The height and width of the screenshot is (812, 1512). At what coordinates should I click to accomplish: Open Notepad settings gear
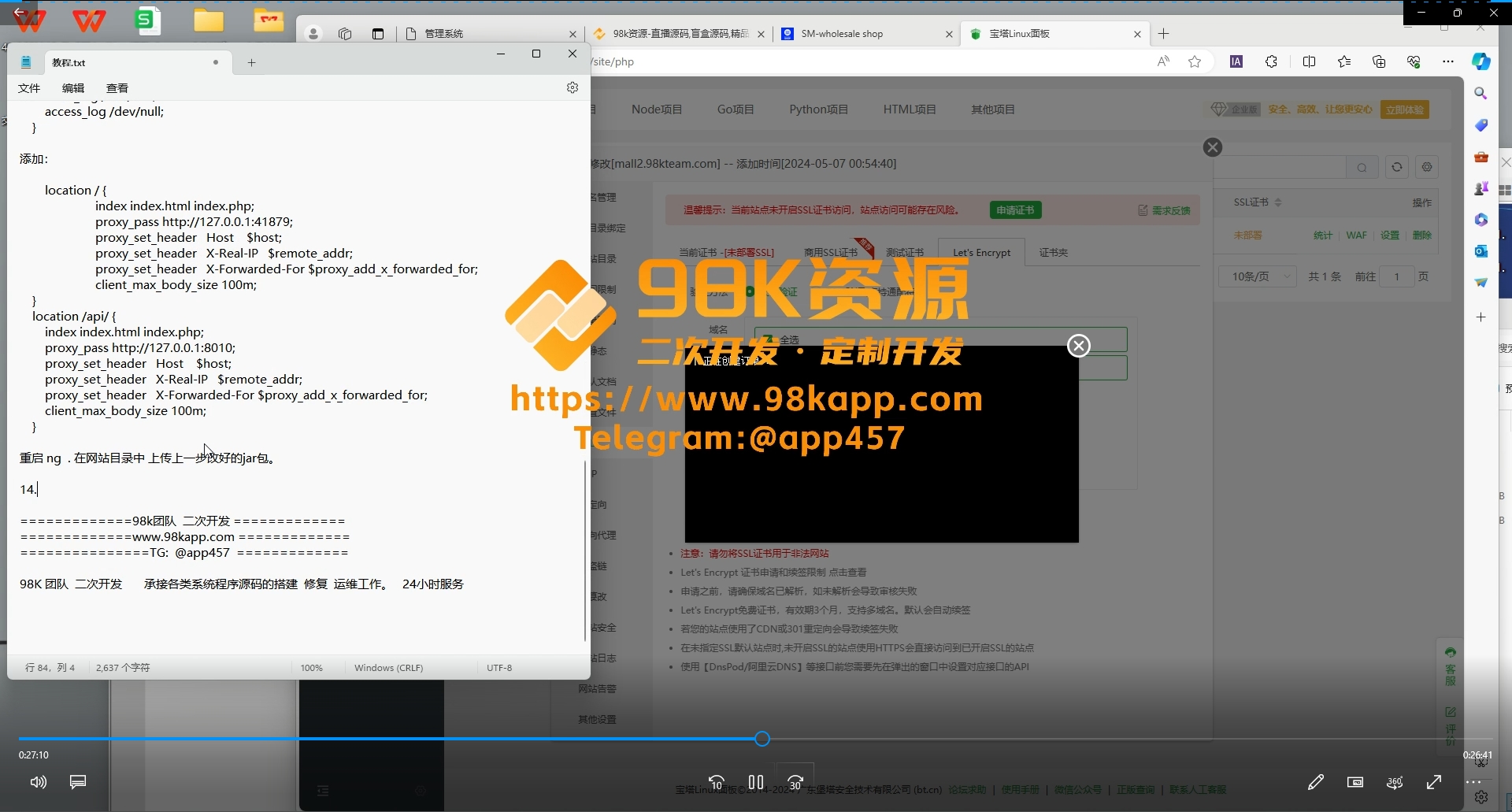point(573,87)
